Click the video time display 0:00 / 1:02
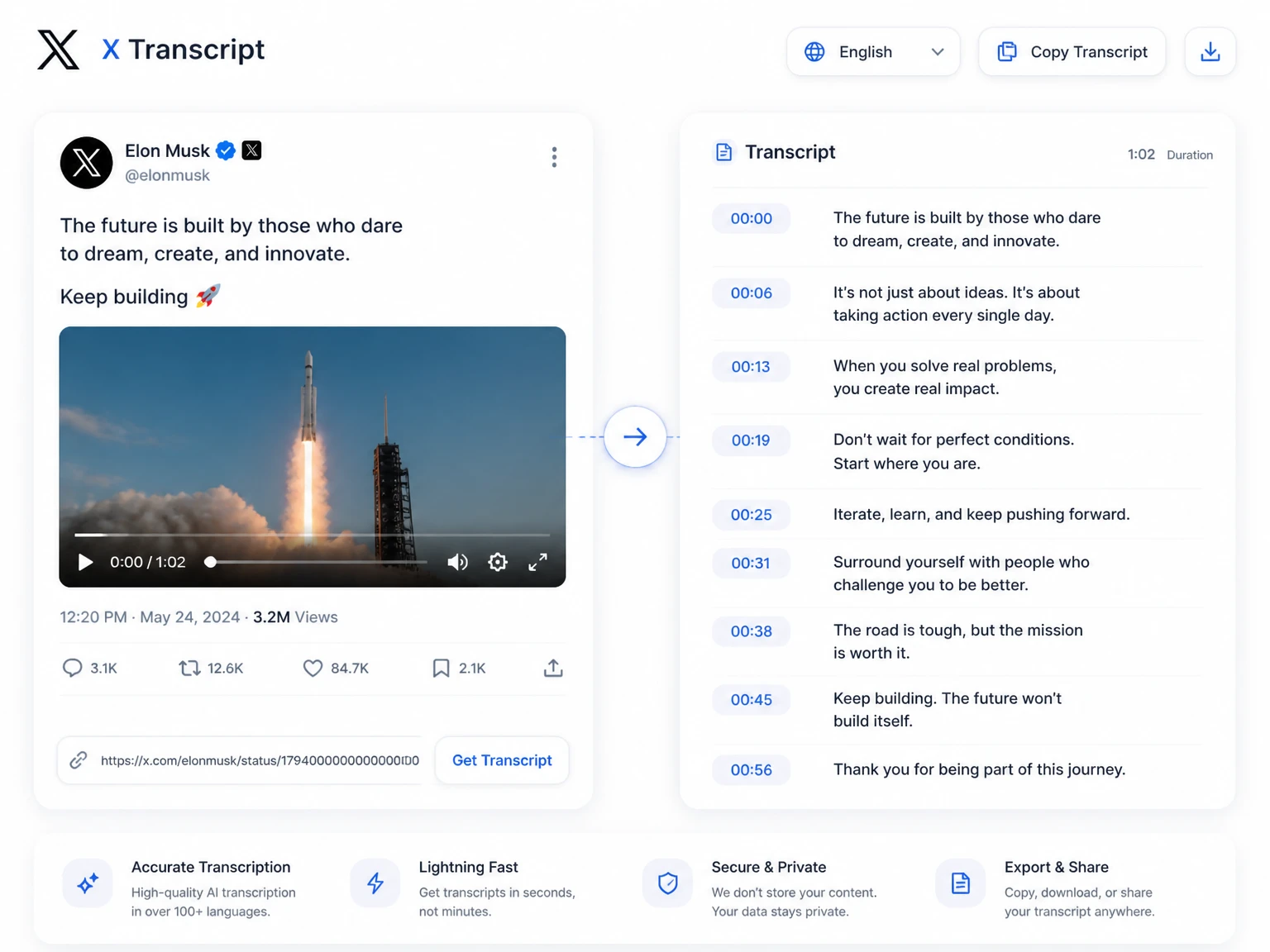This screenshot has height=952, width=1270. (148, 562)
